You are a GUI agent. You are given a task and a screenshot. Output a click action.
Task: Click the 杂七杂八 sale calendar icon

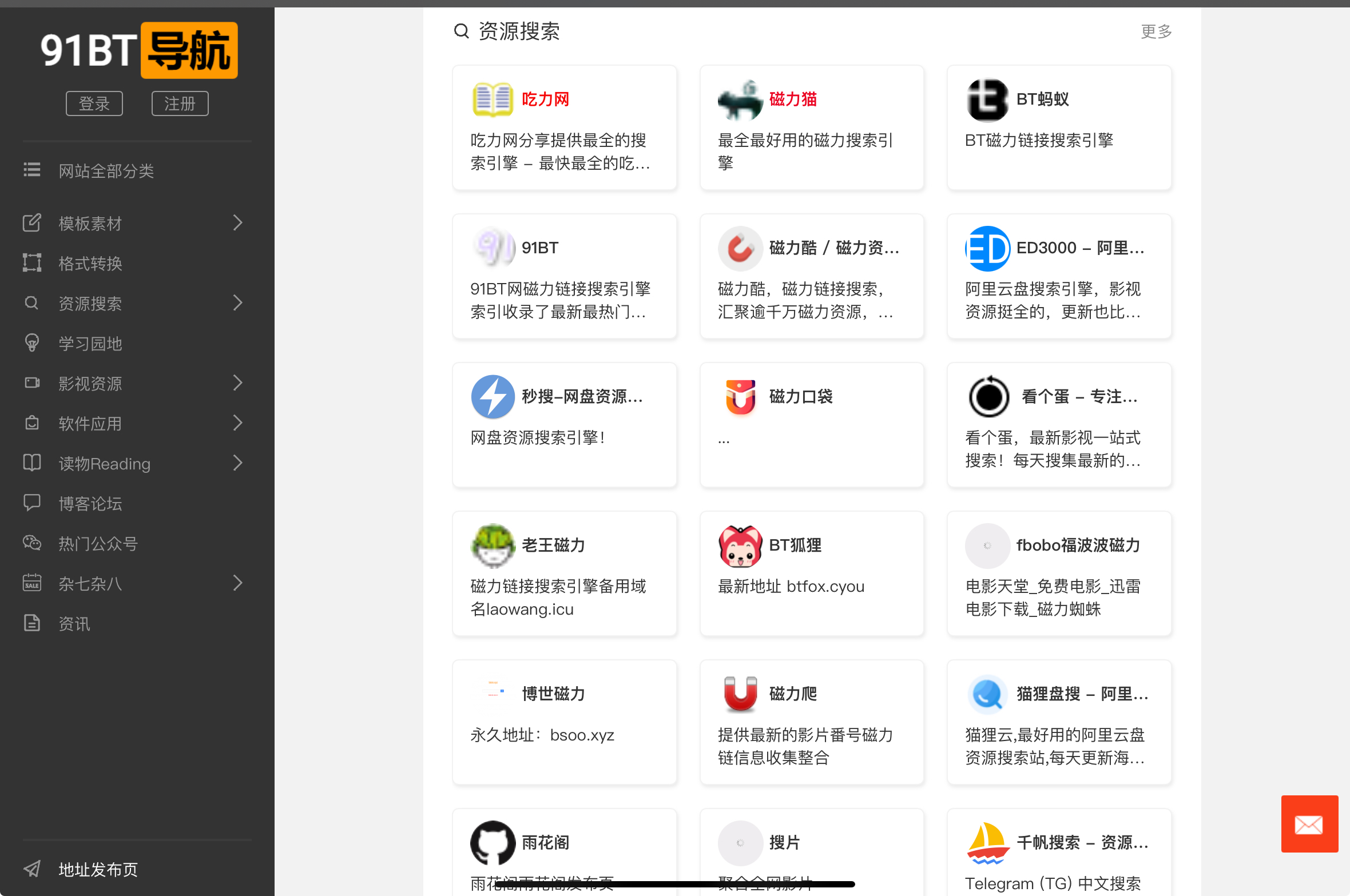(x=32, y=583)
